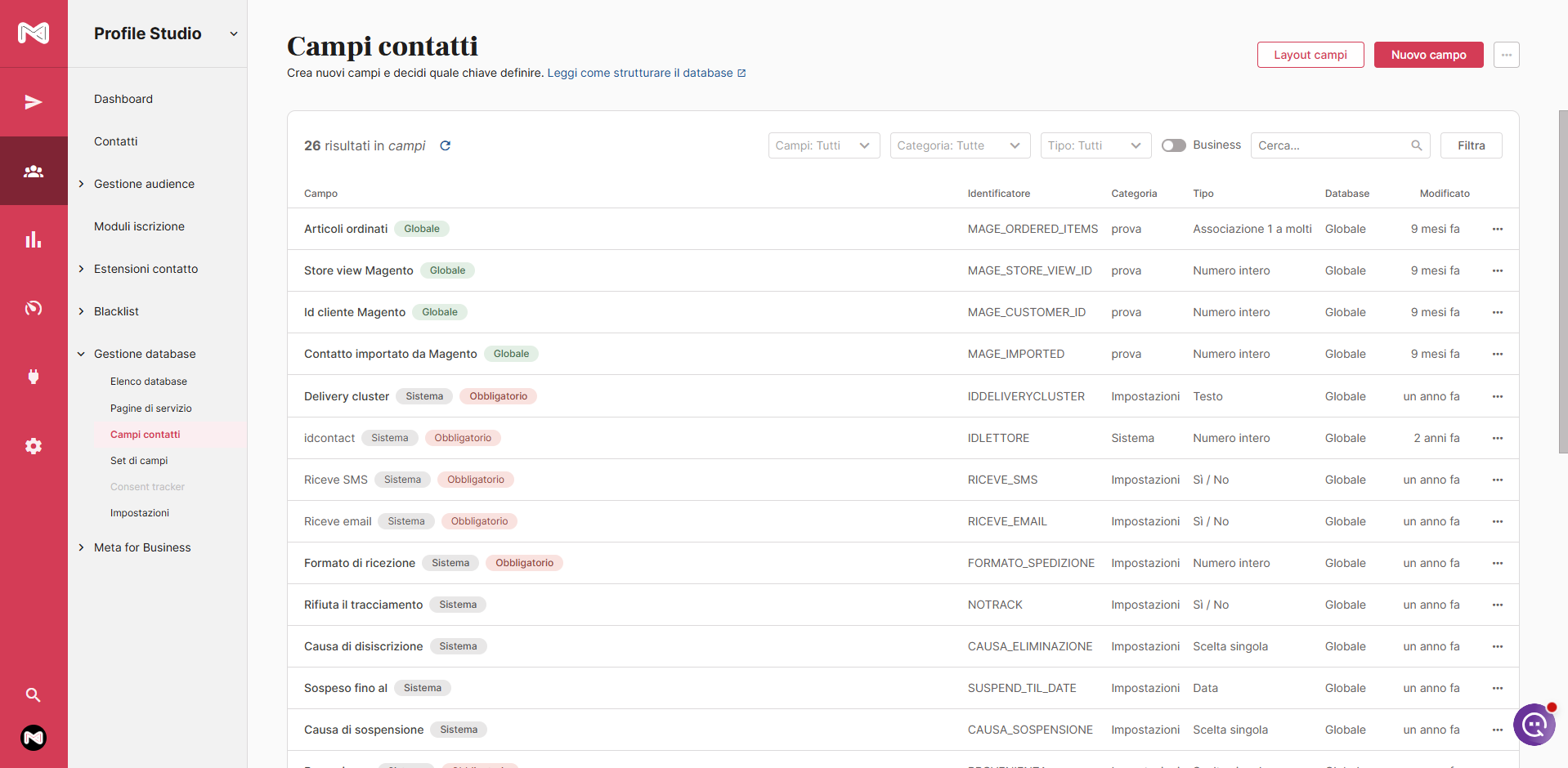Go to Dashboard
The width and height of the screenshot is (1568, 768).
(123, 99)
